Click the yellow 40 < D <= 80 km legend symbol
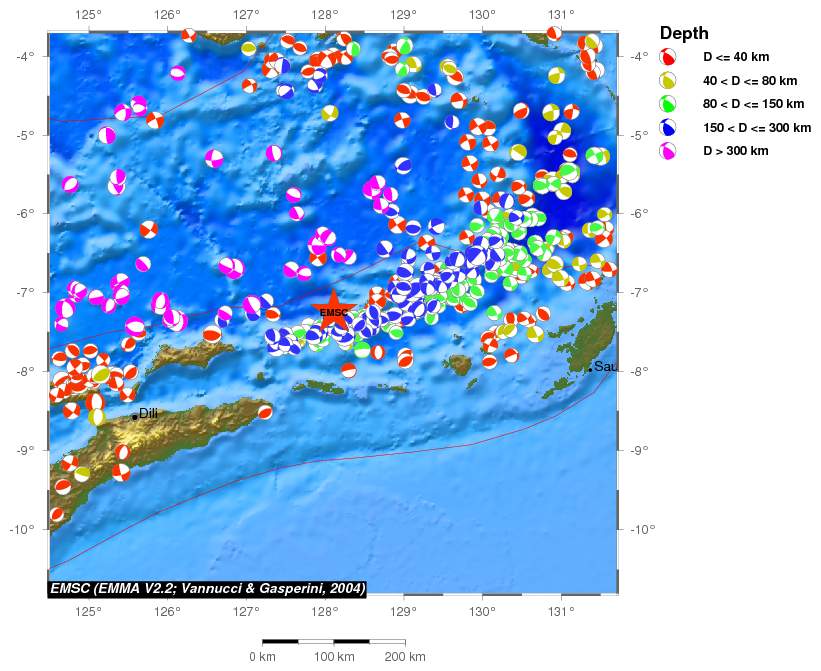The height and width of the screenshot is (671, 821). tap(669, 80)
